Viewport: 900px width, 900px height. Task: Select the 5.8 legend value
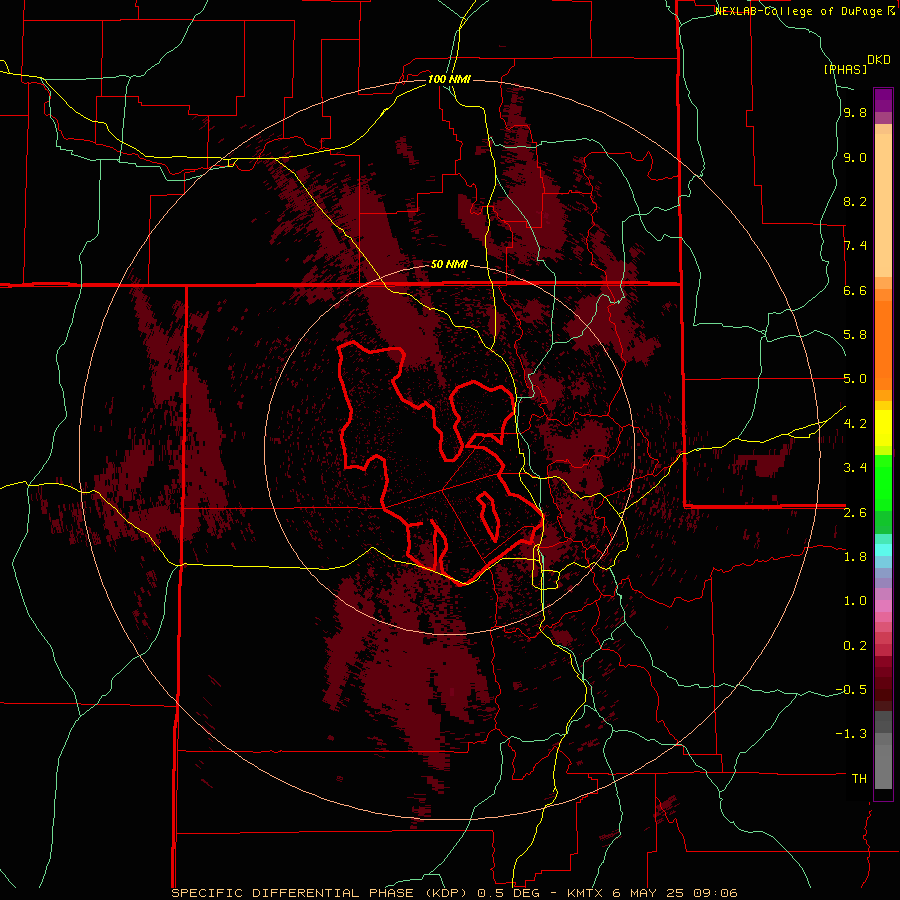855,335
